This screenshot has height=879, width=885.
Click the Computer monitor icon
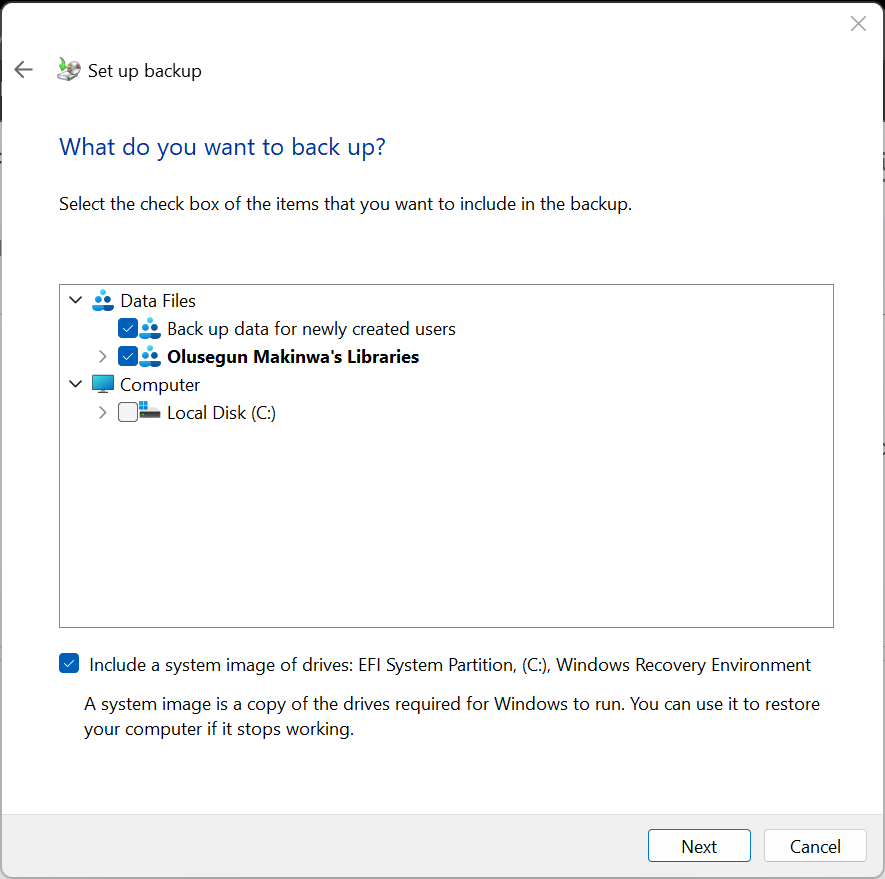pos(103,384)
